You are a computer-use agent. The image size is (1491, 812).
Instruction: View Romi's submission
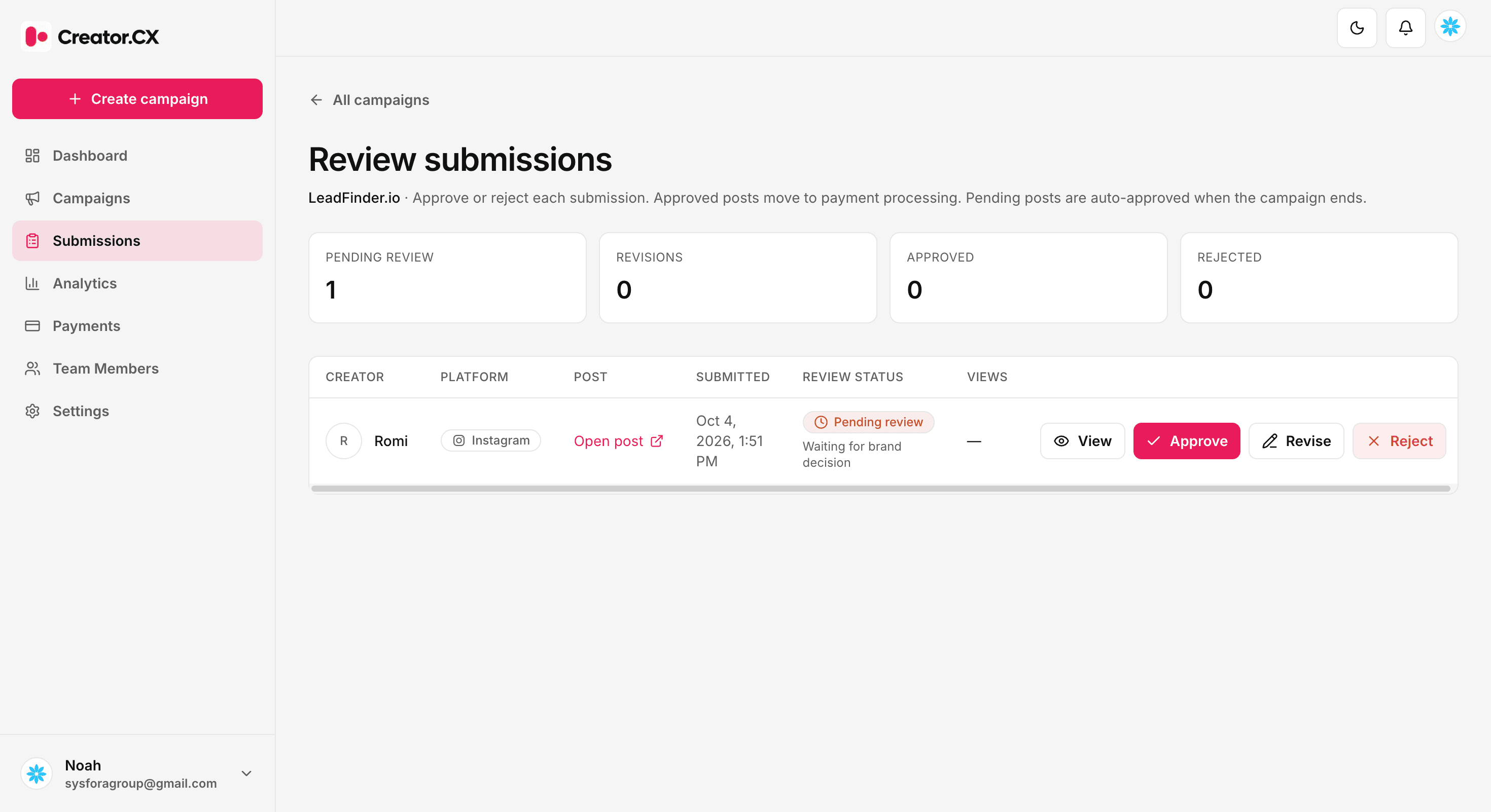pos(1082,441)
